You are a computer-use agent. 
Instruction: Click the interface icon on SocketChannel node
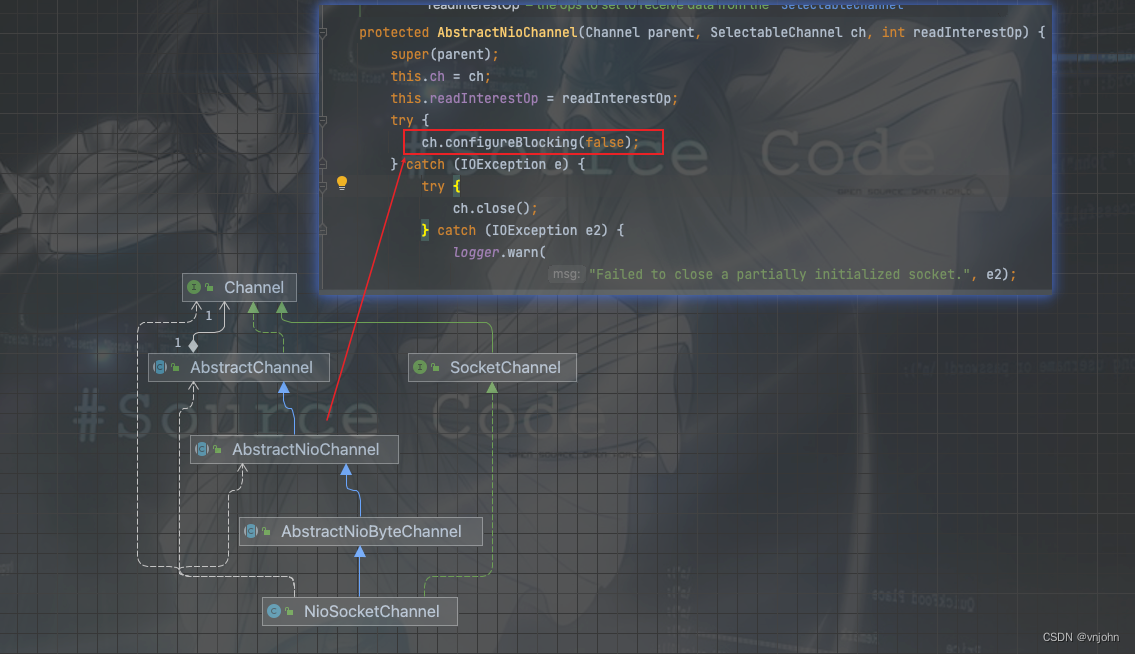[420, 368]
